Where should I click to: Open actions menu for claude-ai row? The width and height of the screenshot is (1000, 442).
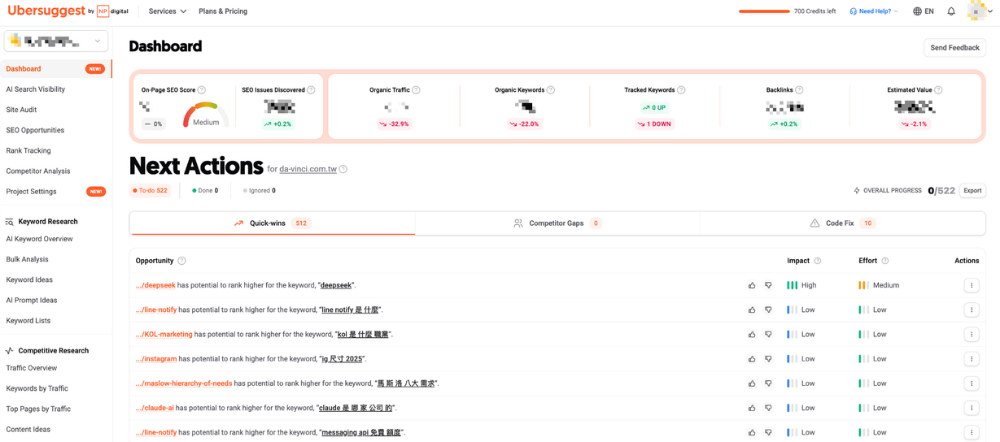pos(971,408)
